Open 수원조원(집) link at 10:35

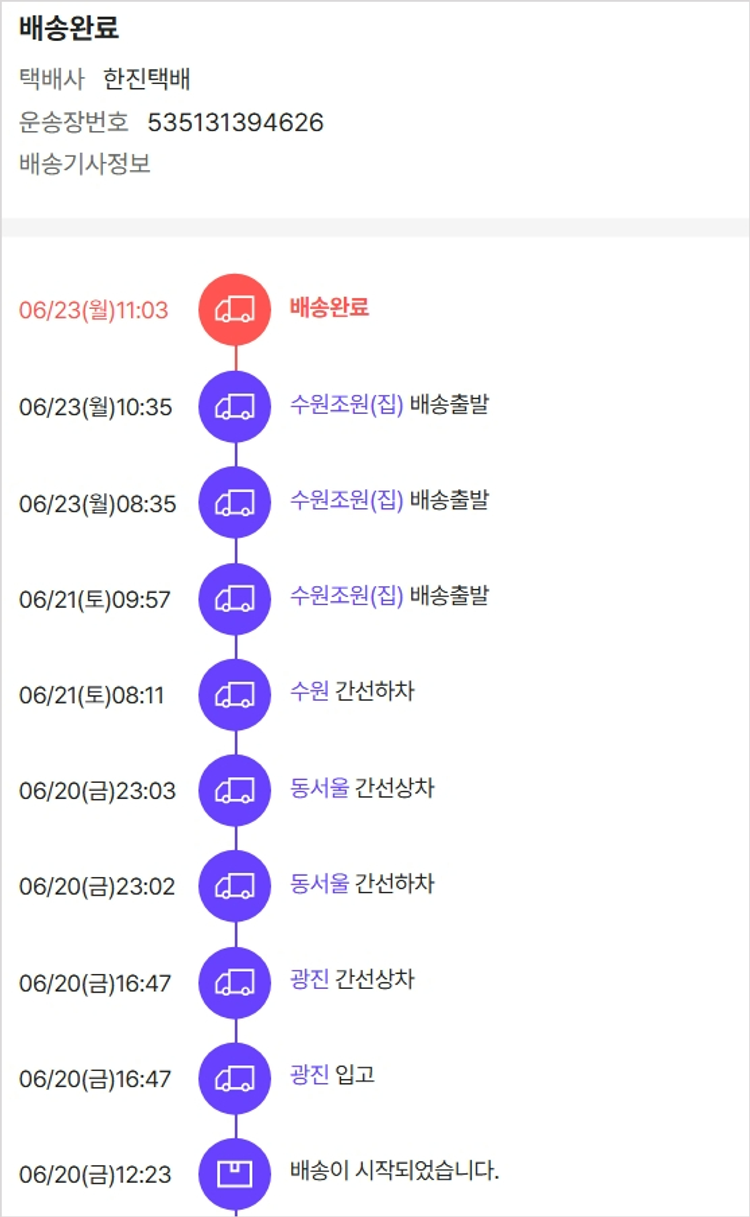point(346,405)
